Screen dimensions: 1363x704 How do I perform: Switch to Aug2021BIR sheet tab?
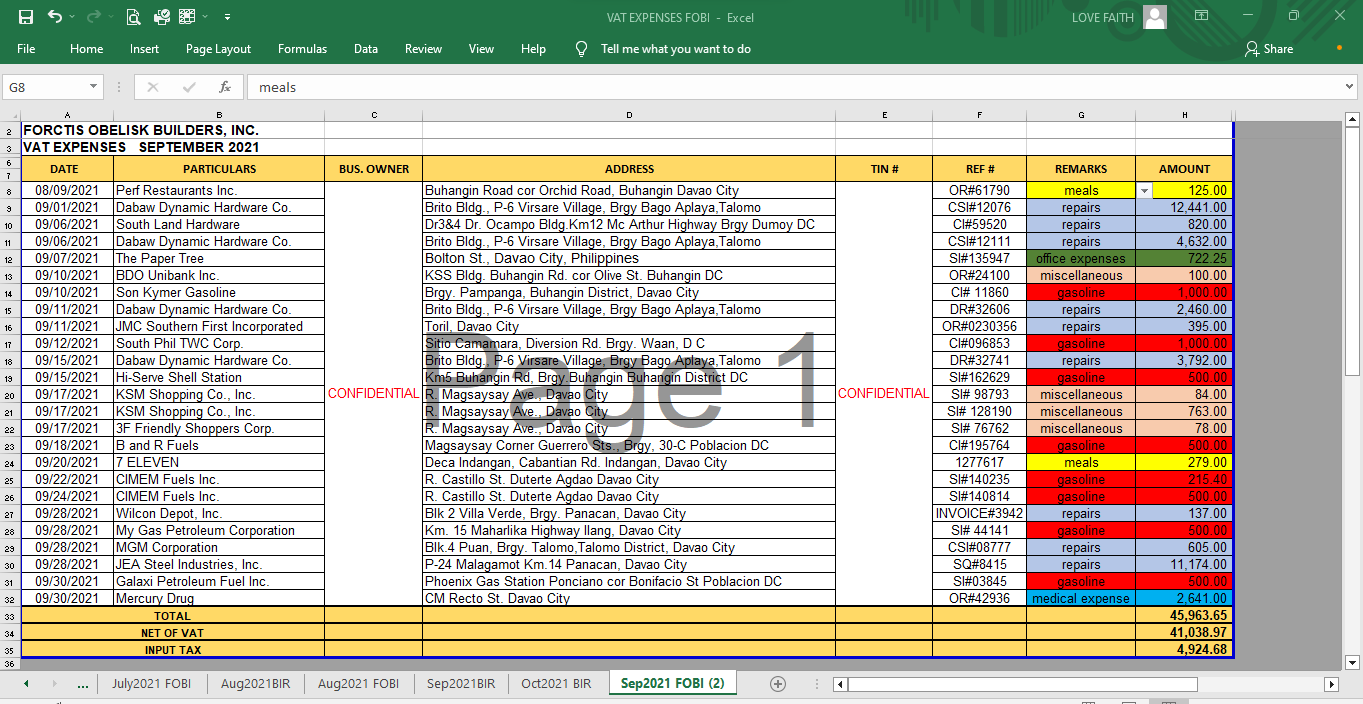(x=255, y=684)
